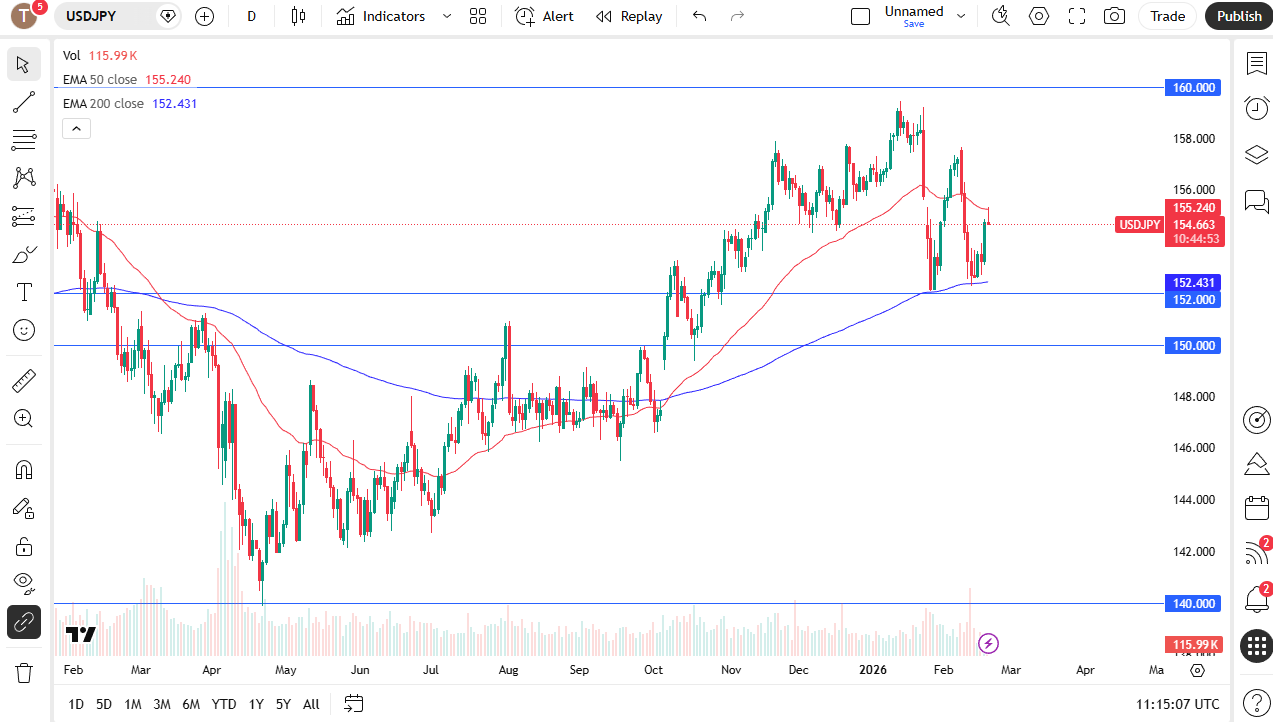Open the chats panel icon
This screenshot has height=722, width=1273.
coord(1256,200)
